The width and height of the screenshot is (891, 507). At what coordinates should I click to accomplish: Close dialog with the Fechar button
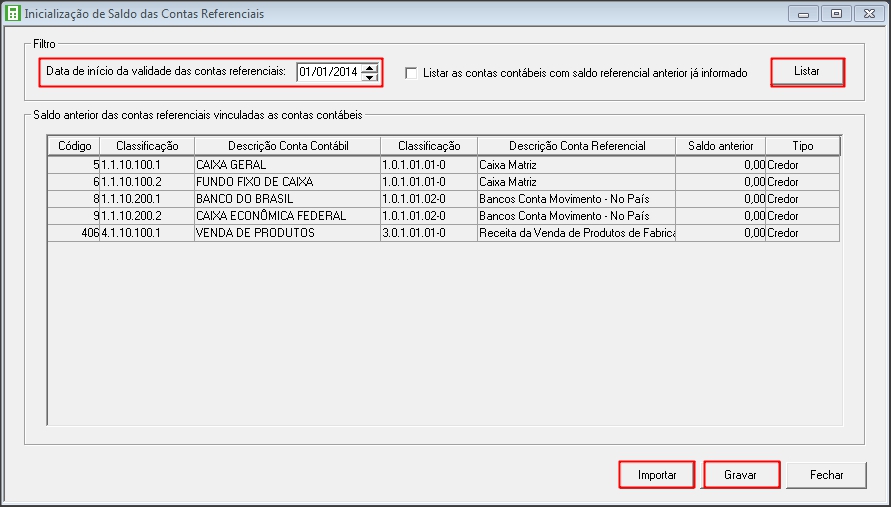point(826,475)
